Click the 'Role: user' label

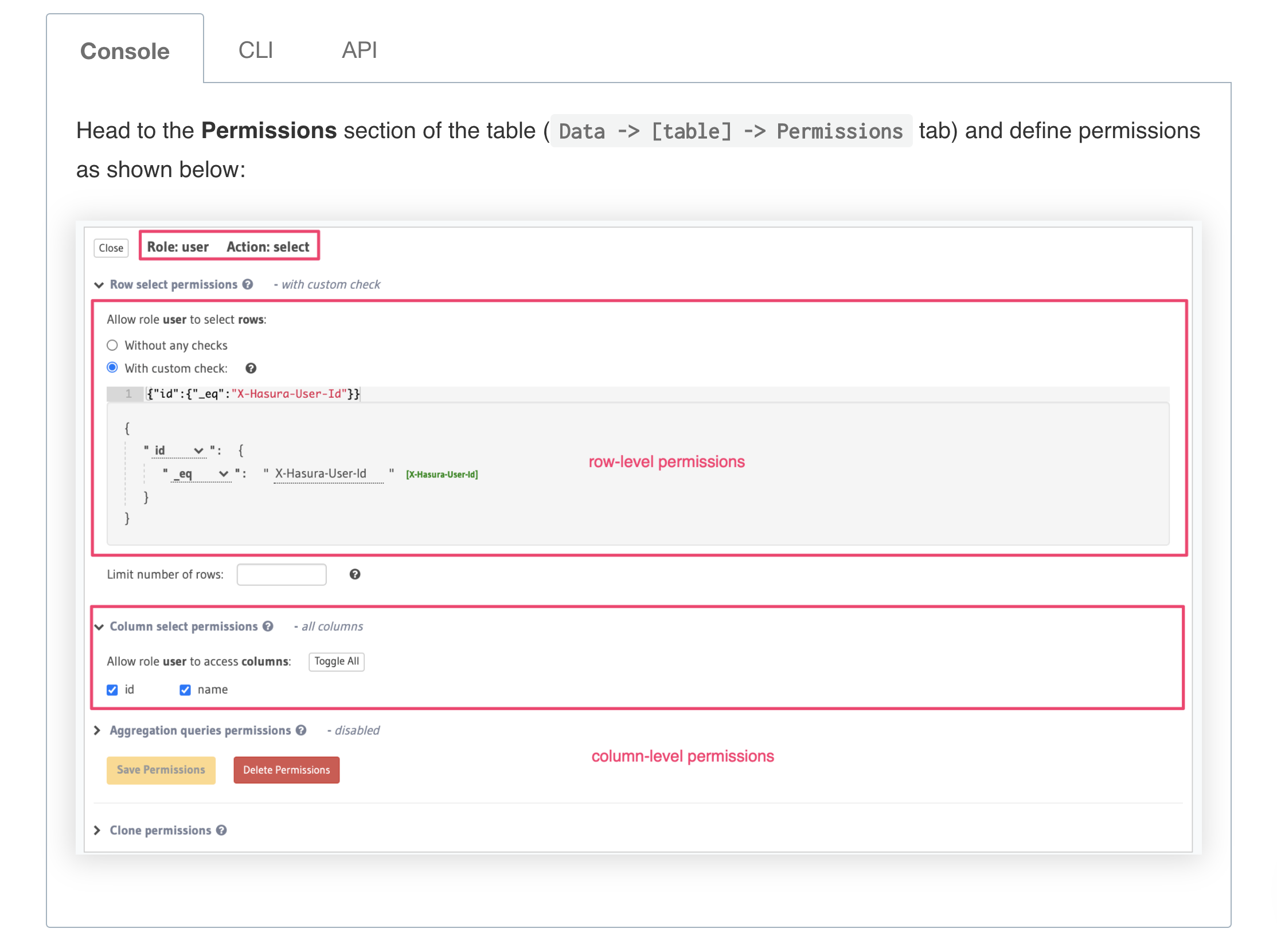[178, 246]
